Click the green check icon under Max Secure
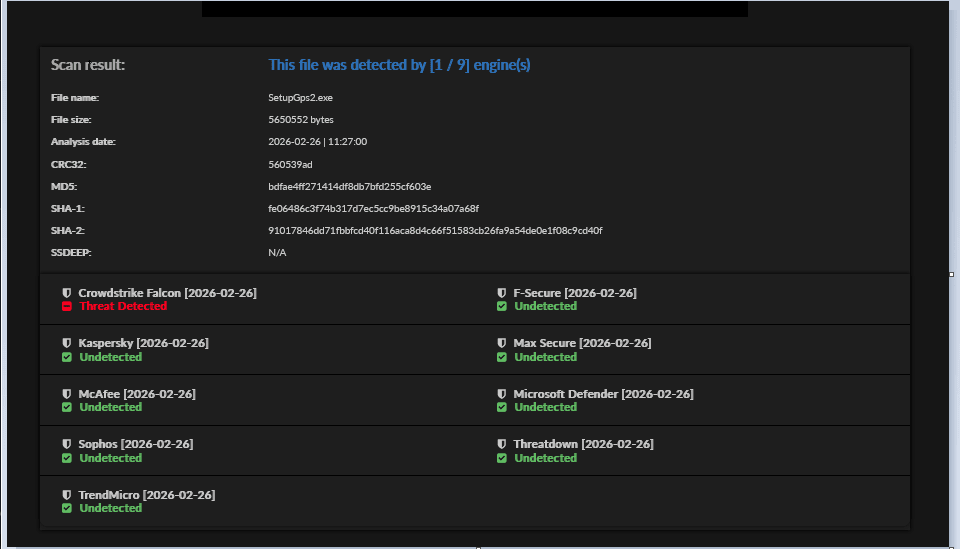 501,357
